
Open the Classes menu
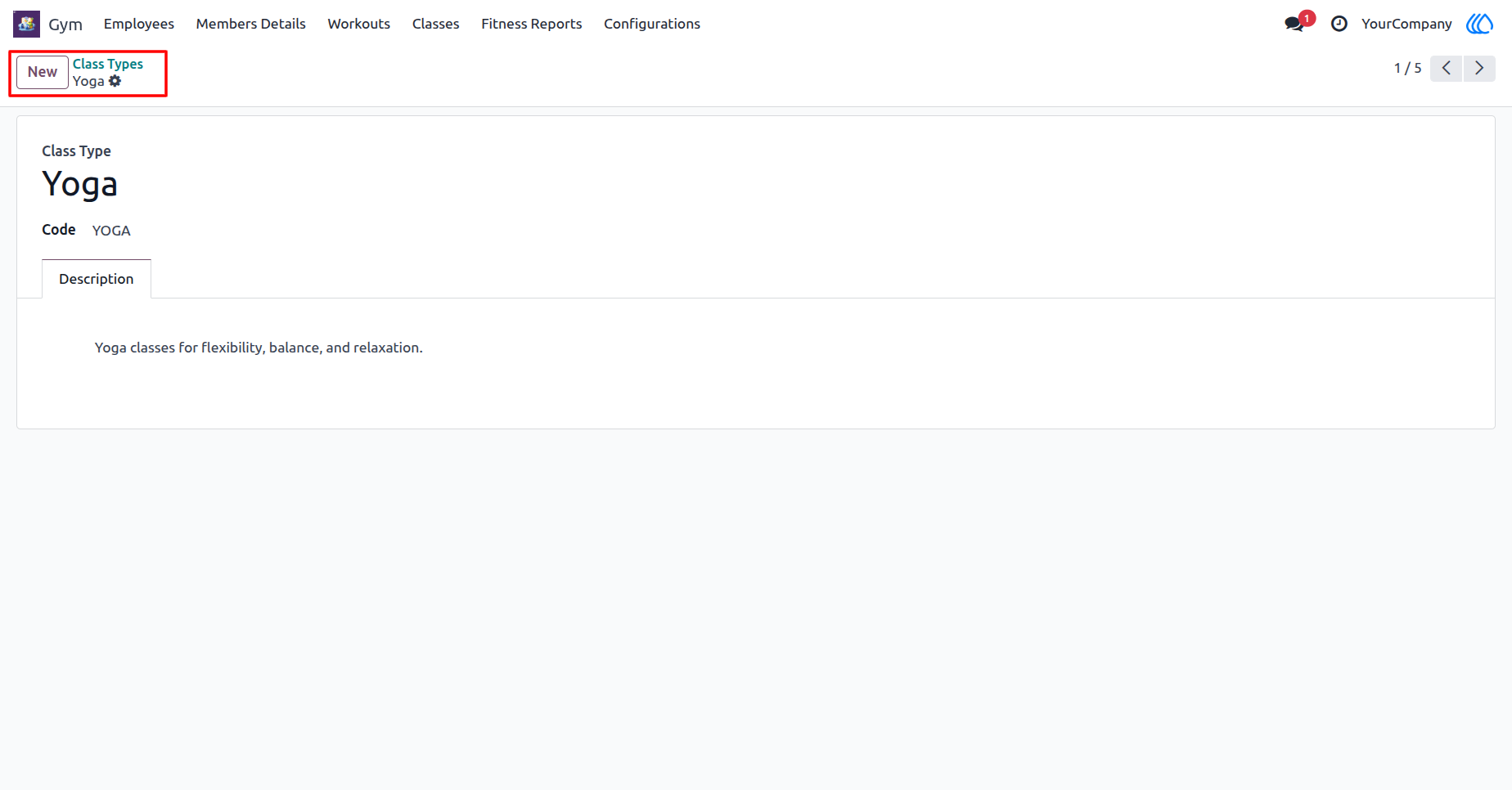[436, 24]
